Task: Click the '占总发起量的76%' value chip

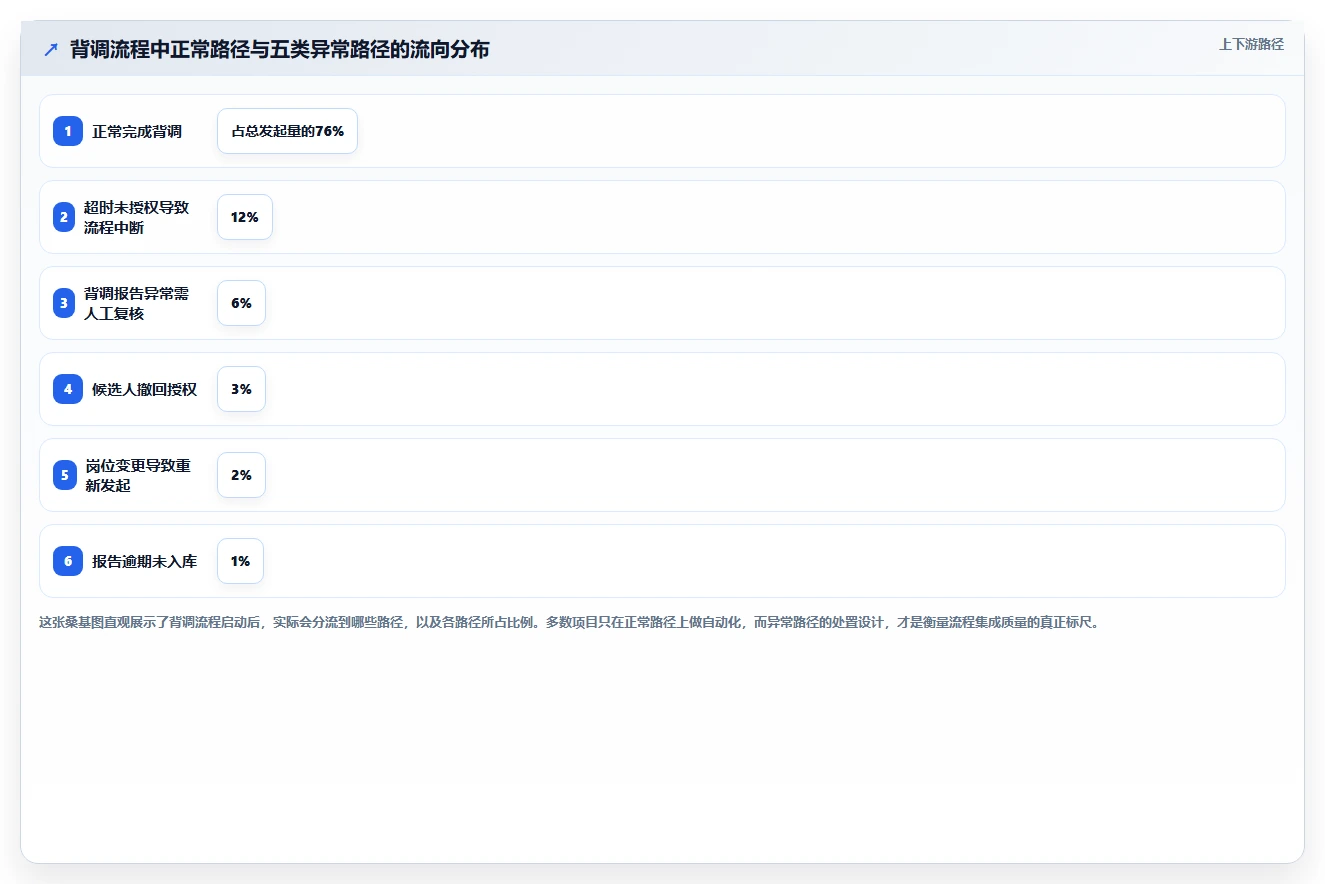Action: click(x=287, y=131)
